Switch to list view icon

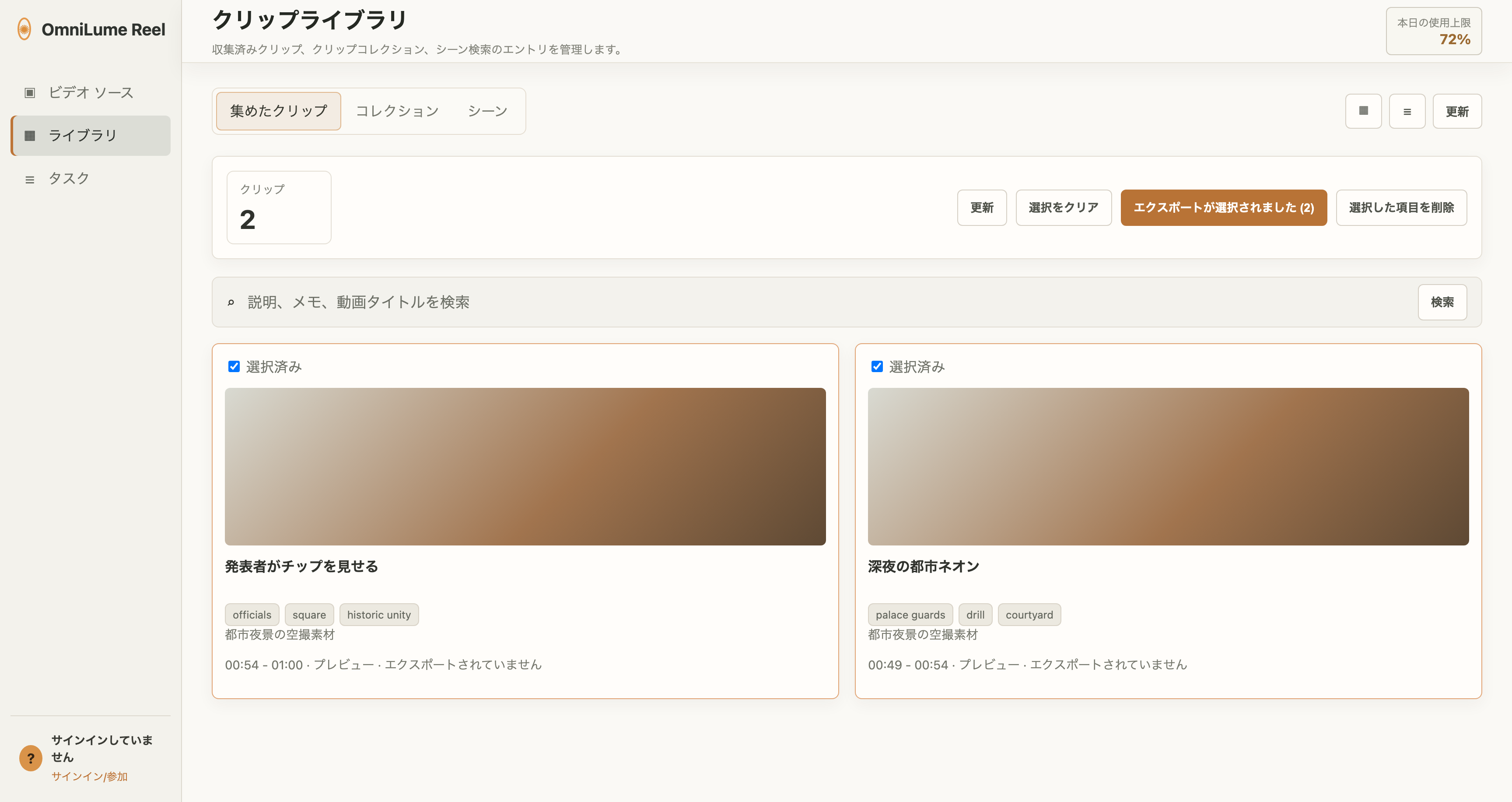[x=1407, y=111]
